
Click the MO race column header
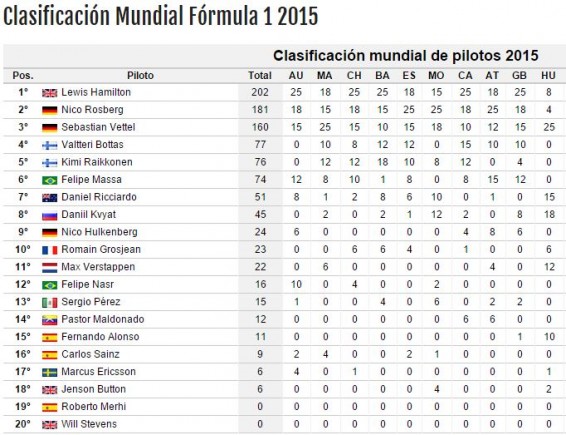pyautogui.click(x=436, y=75)
